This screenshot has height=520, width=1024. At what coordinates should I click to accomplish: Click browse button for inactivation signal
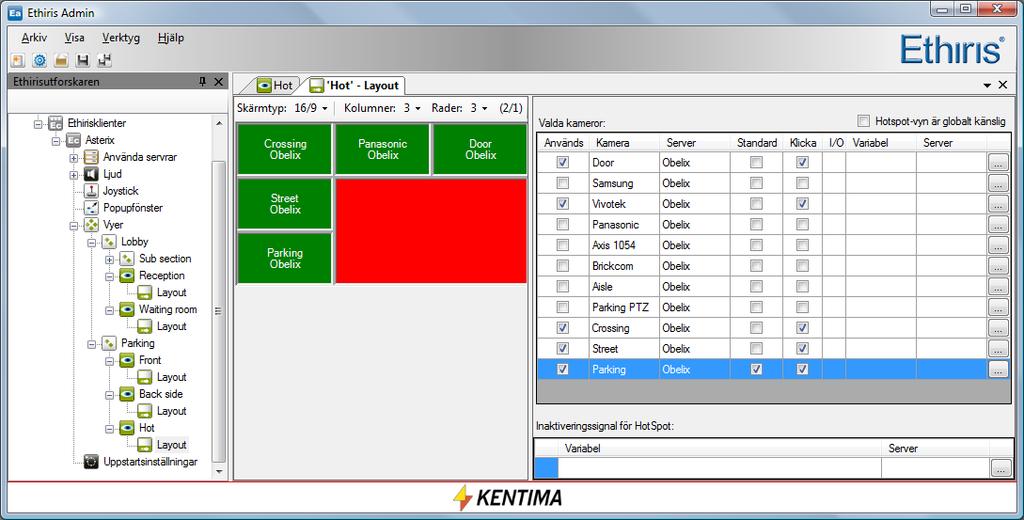1000,468
